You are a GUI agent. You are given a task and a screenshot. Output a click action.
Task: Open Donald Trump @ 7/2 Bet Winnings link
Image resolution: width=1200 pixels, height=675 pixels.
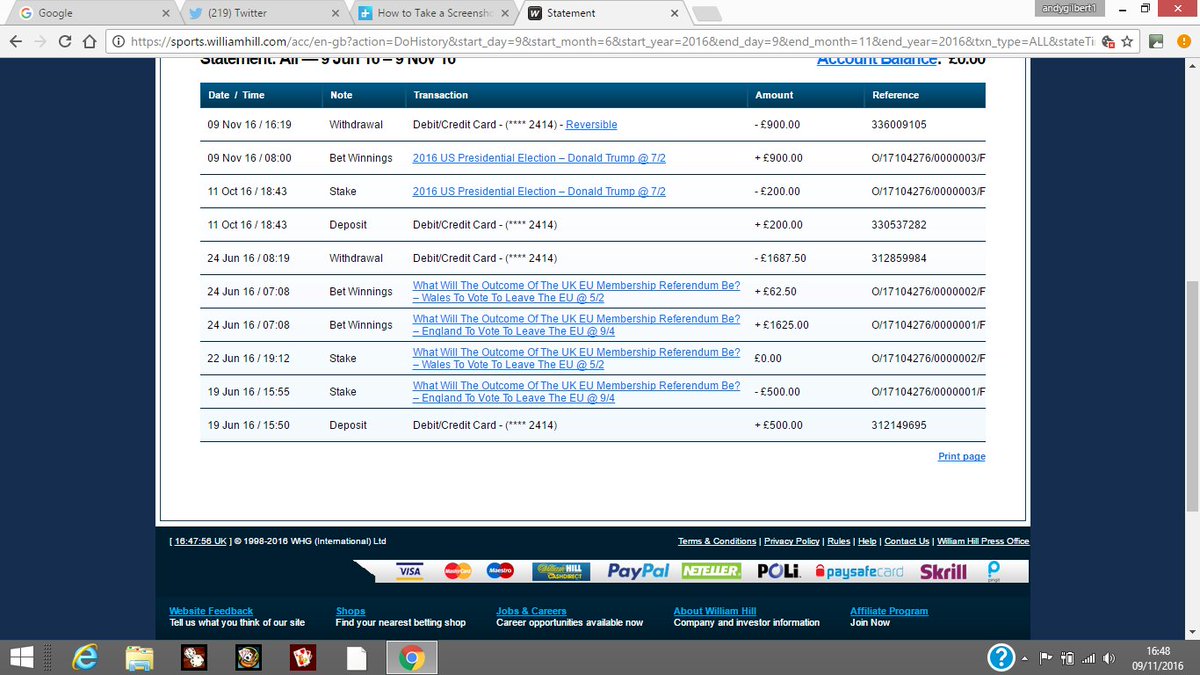pyautogui.click(x=539, y=158)
